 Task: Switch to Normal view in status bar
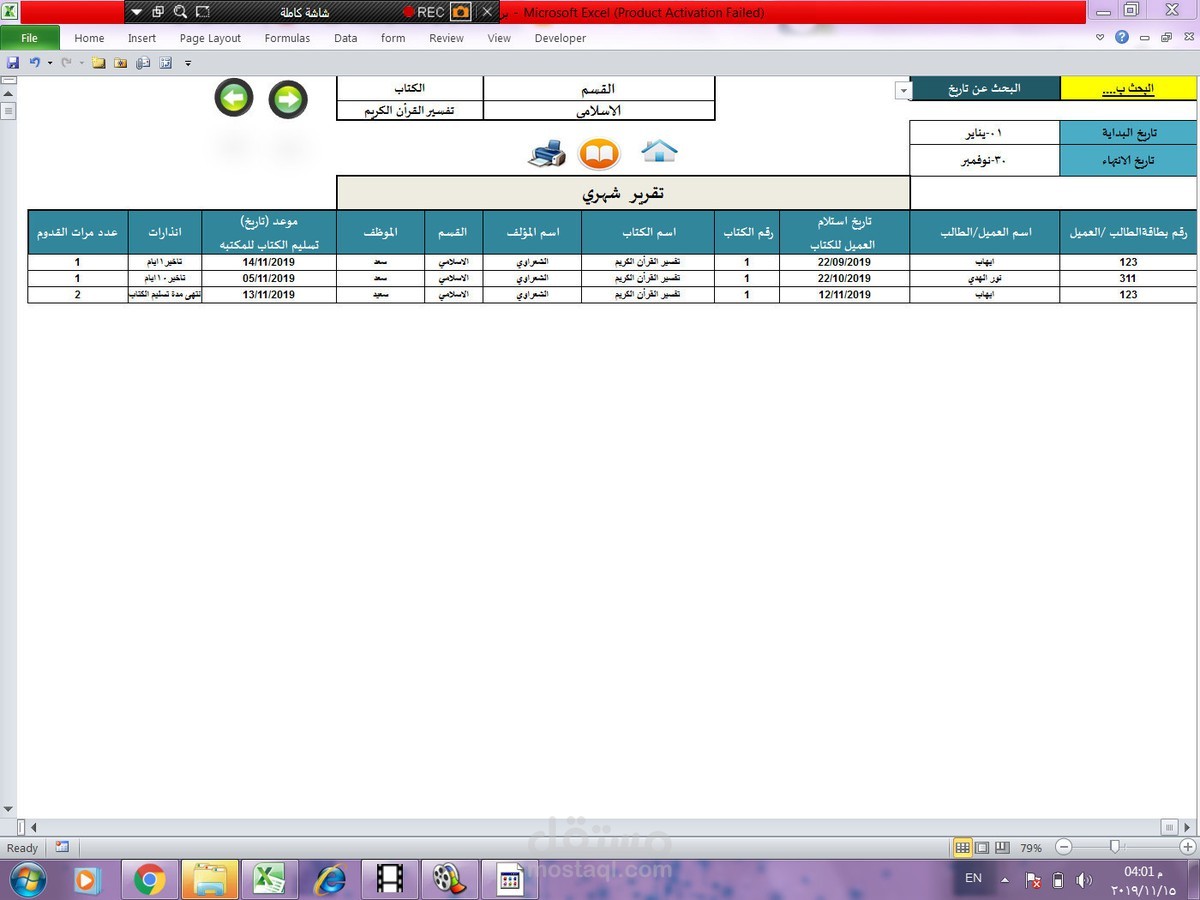962,847
